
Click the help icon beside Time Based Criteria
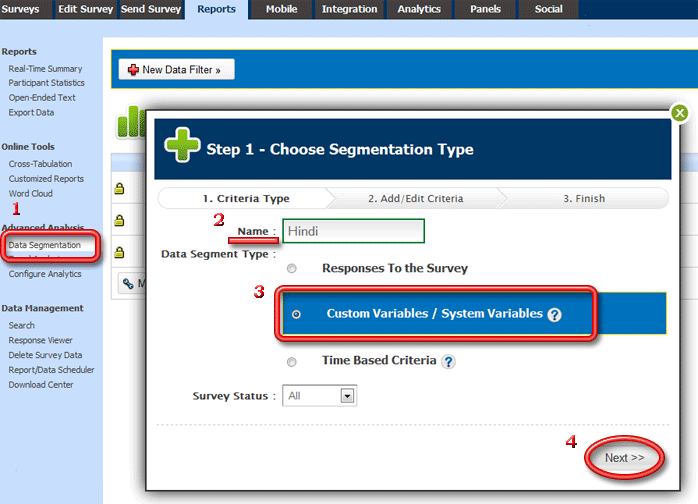click(448, 362)
